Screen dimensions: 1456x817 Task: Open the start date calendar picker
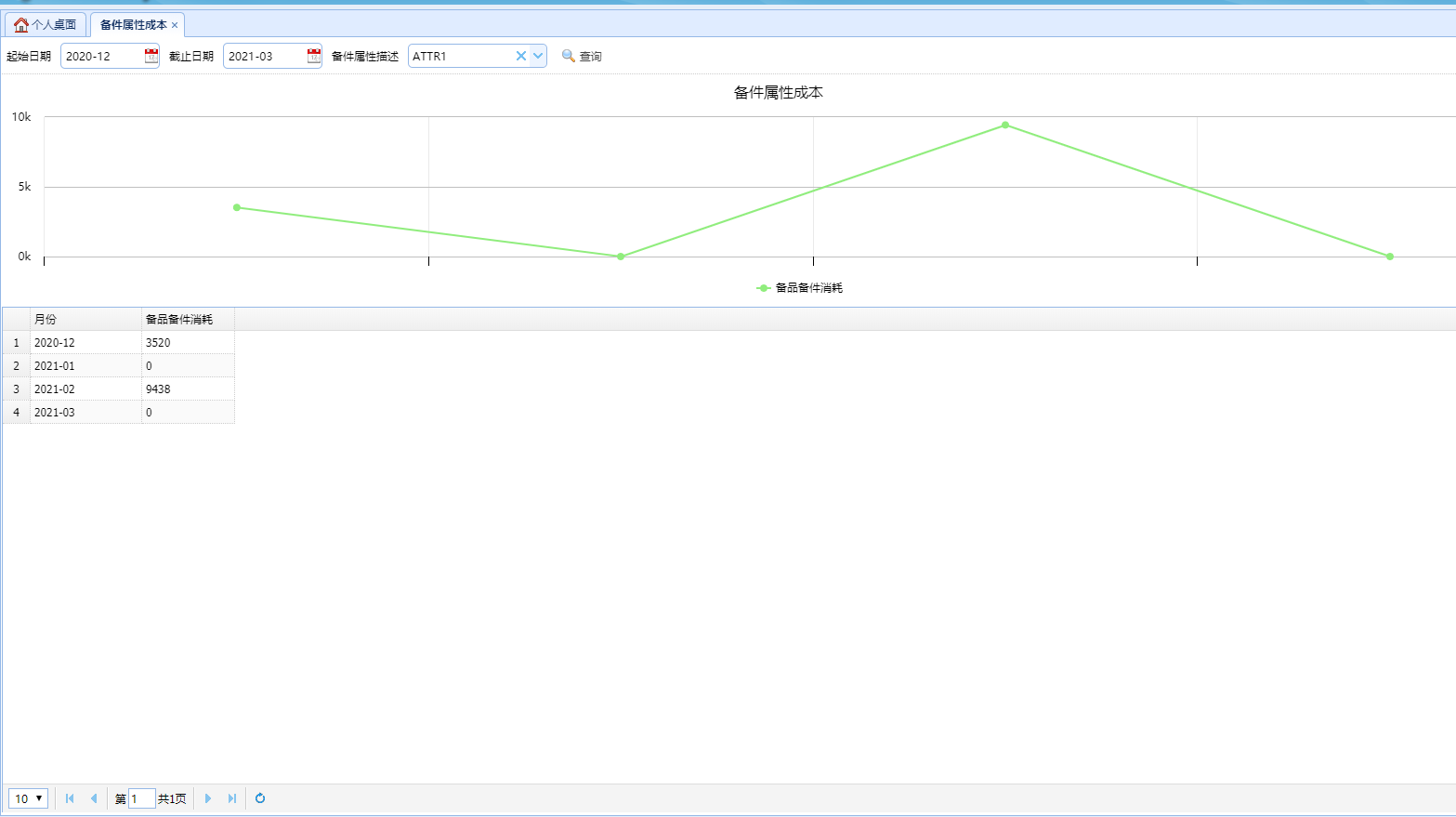151,56
